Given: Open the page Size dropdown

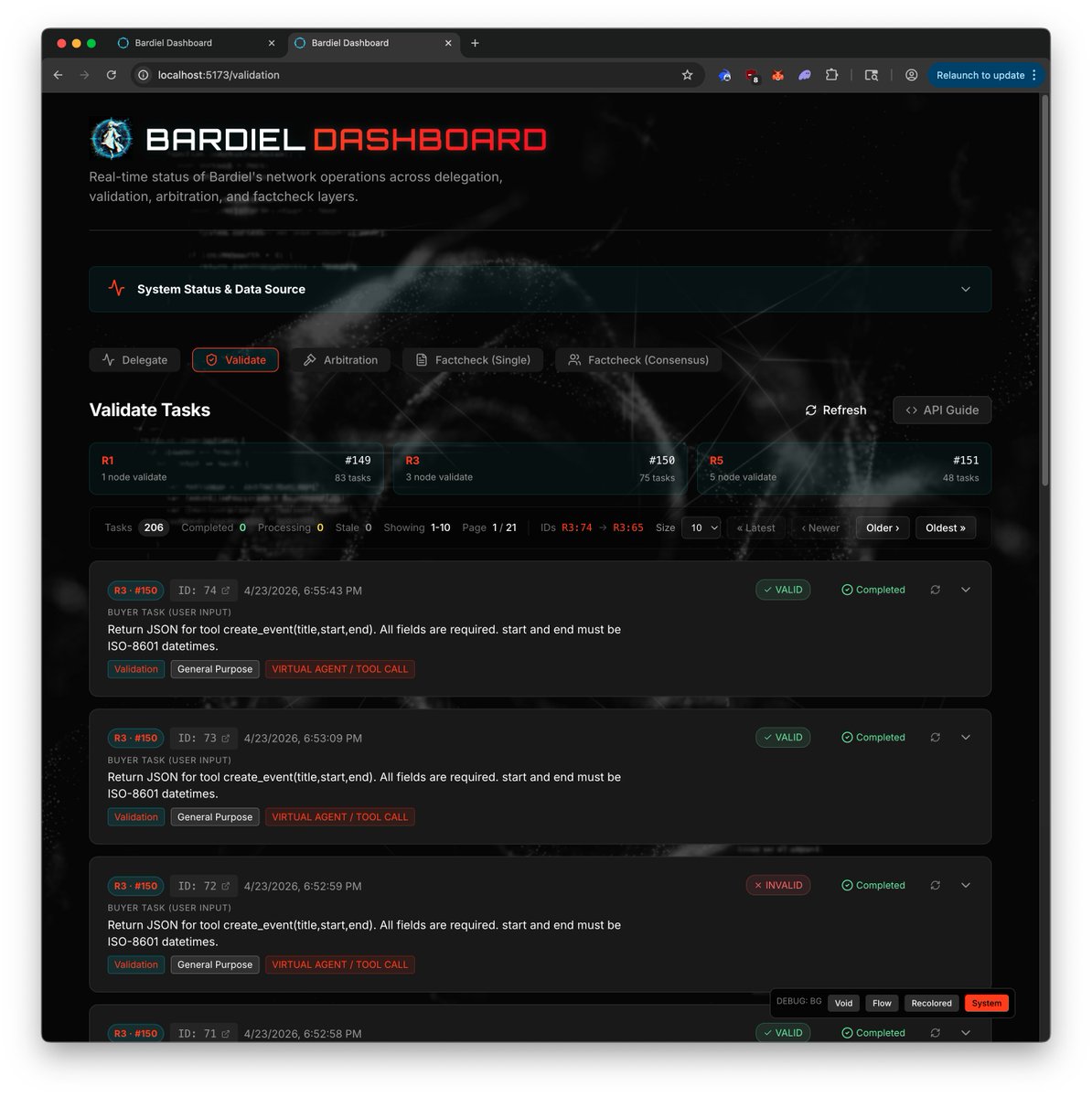Looking at the screenshot, I should [701, 527].
